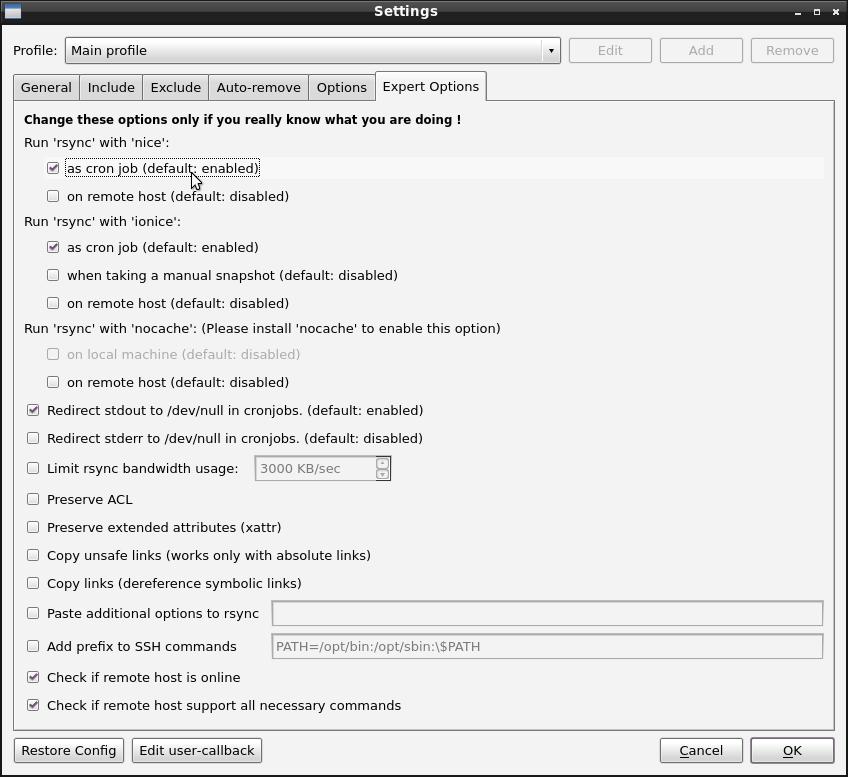
Task: Increase bandwidth limit with up stepper
Action: click(x=382, y=462)
